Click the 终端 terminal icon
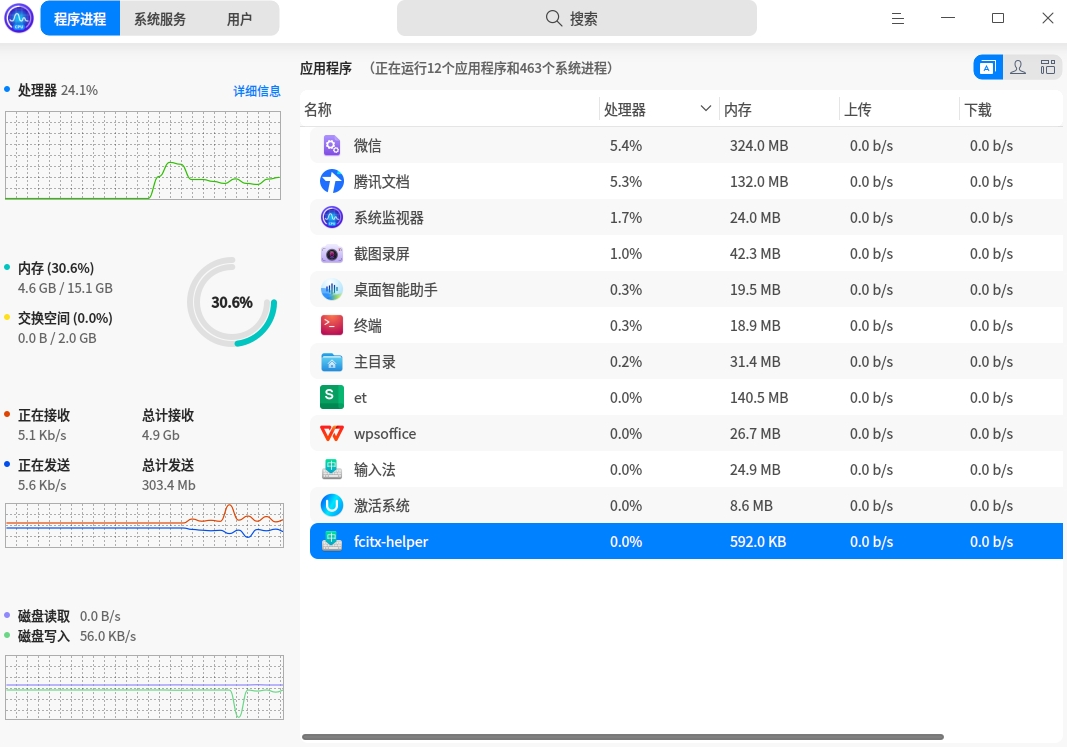The width and height of the screenshot is (1067, 747). point(331,326)
